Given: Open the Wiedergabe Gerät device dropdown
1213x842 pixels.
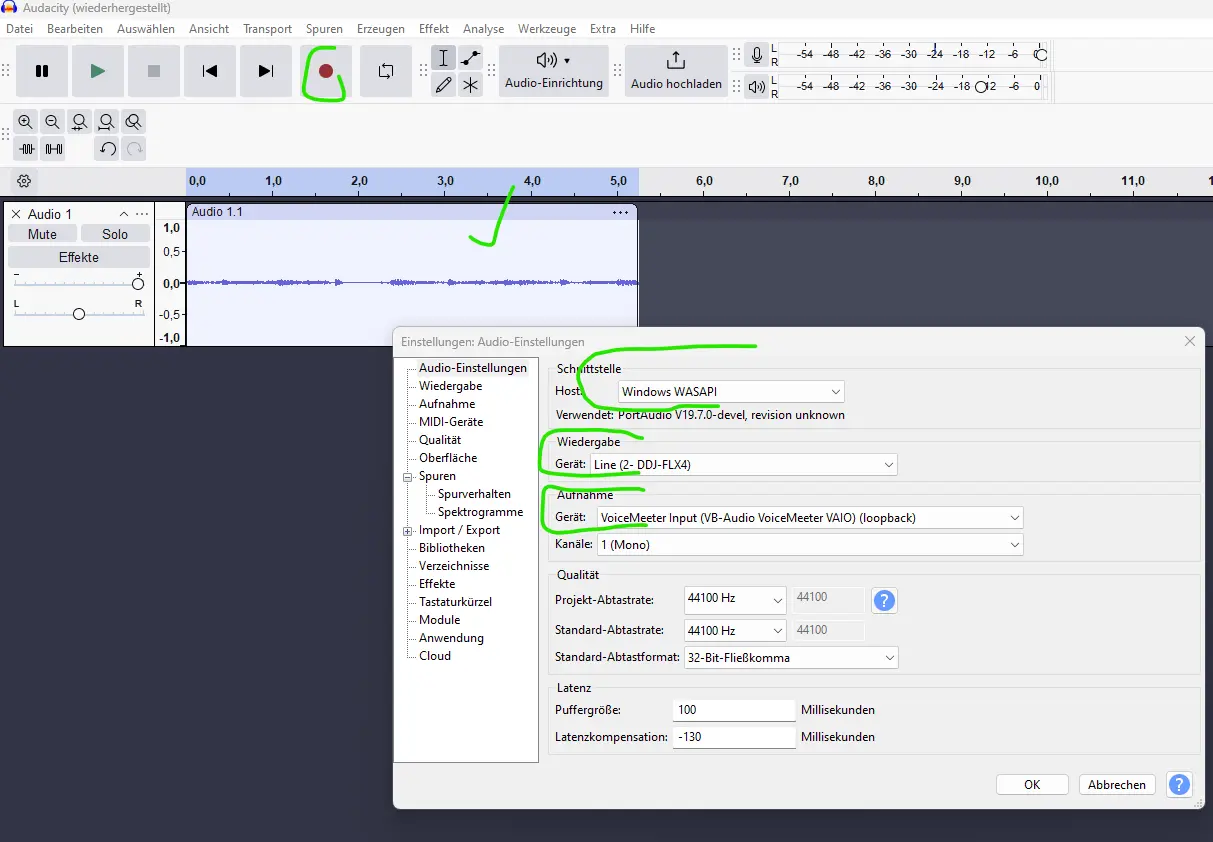Looking at the screenshot, I should tap(744, 464).
